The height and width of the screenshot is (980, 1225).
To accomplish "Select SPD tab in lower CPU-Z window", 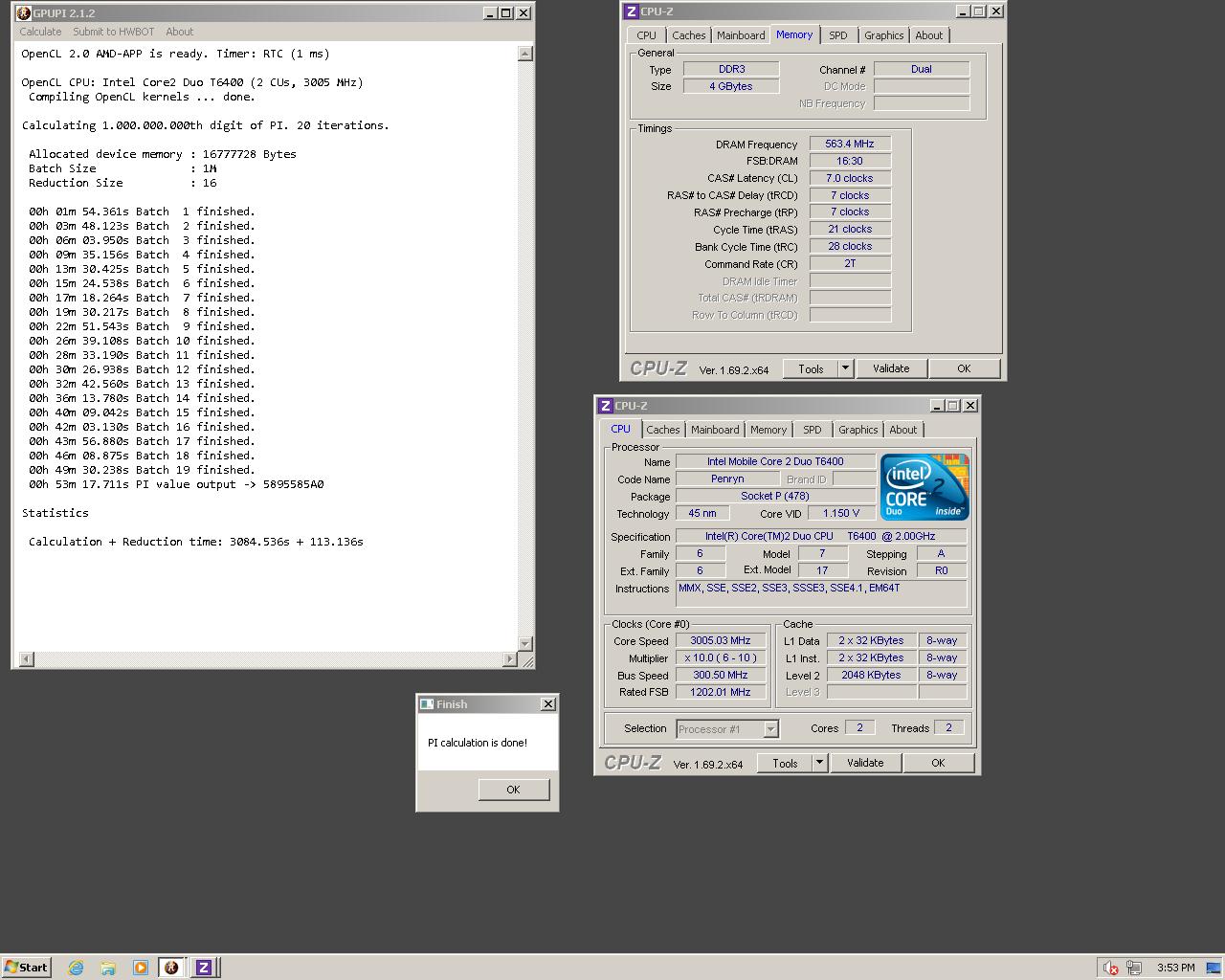I will pyautogui.click(x=812, y=430).
